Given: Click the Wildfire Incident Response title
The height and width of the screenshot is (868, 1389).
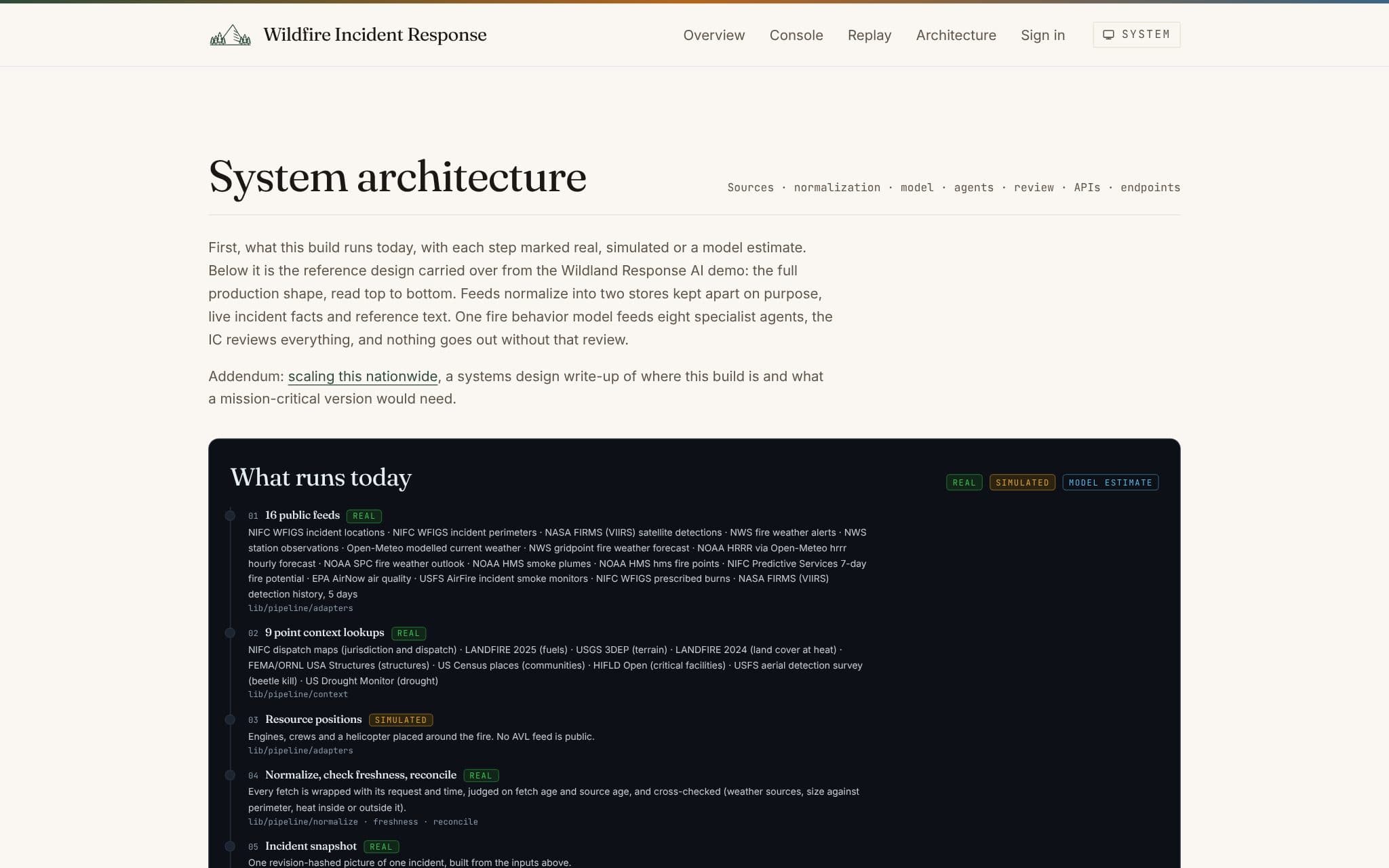Looking at the screenshot, I should [375, 35].
